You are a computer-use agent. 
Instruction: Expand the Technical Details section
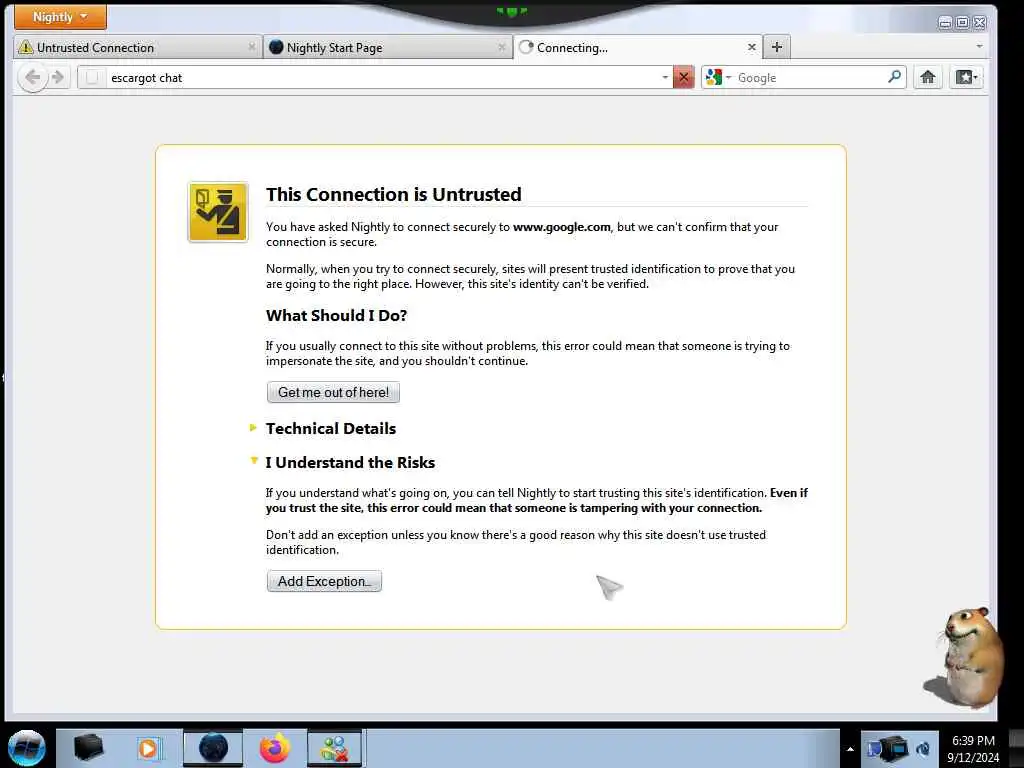point(330,428)
